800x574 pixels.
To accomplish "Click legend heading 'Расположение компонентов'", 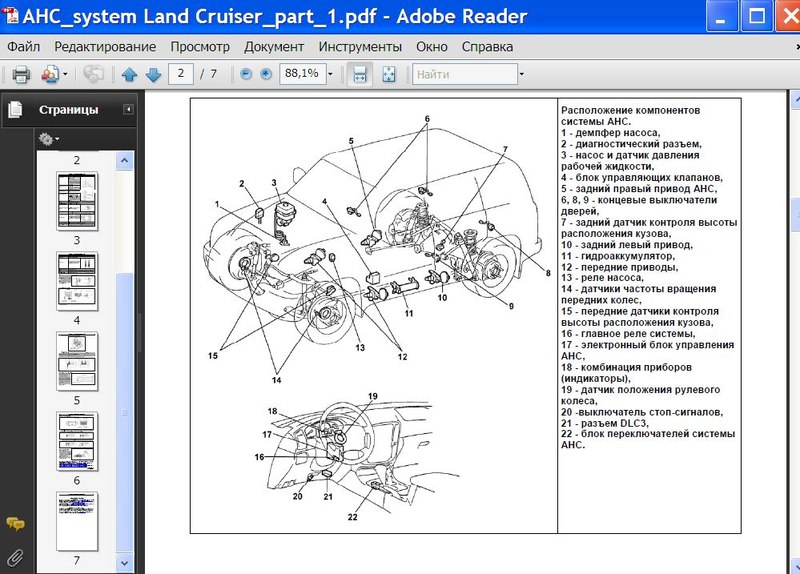I will [x=630, y=110].
